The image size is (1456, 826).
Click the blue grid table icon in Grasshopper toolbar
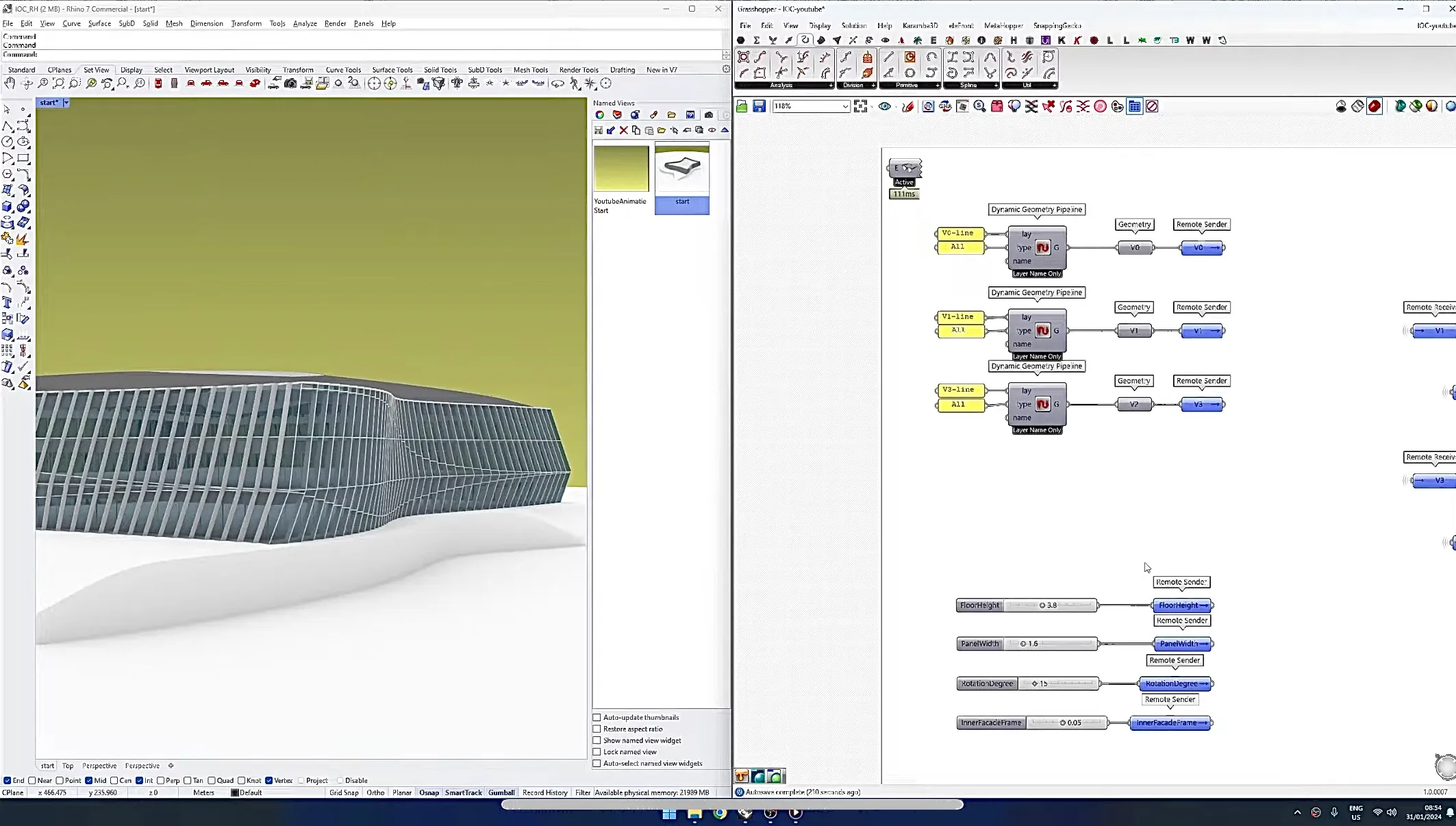[x=1135, y=106]
